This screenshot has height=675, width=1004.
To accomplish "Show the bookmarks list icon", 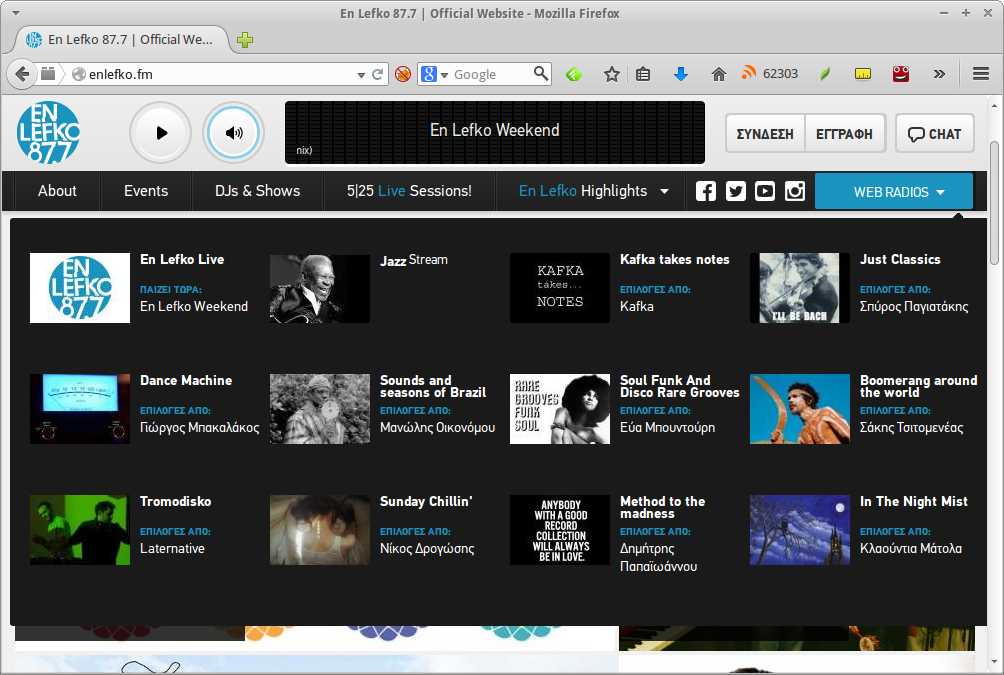I will pyautogui.click(x=643, y=74).
